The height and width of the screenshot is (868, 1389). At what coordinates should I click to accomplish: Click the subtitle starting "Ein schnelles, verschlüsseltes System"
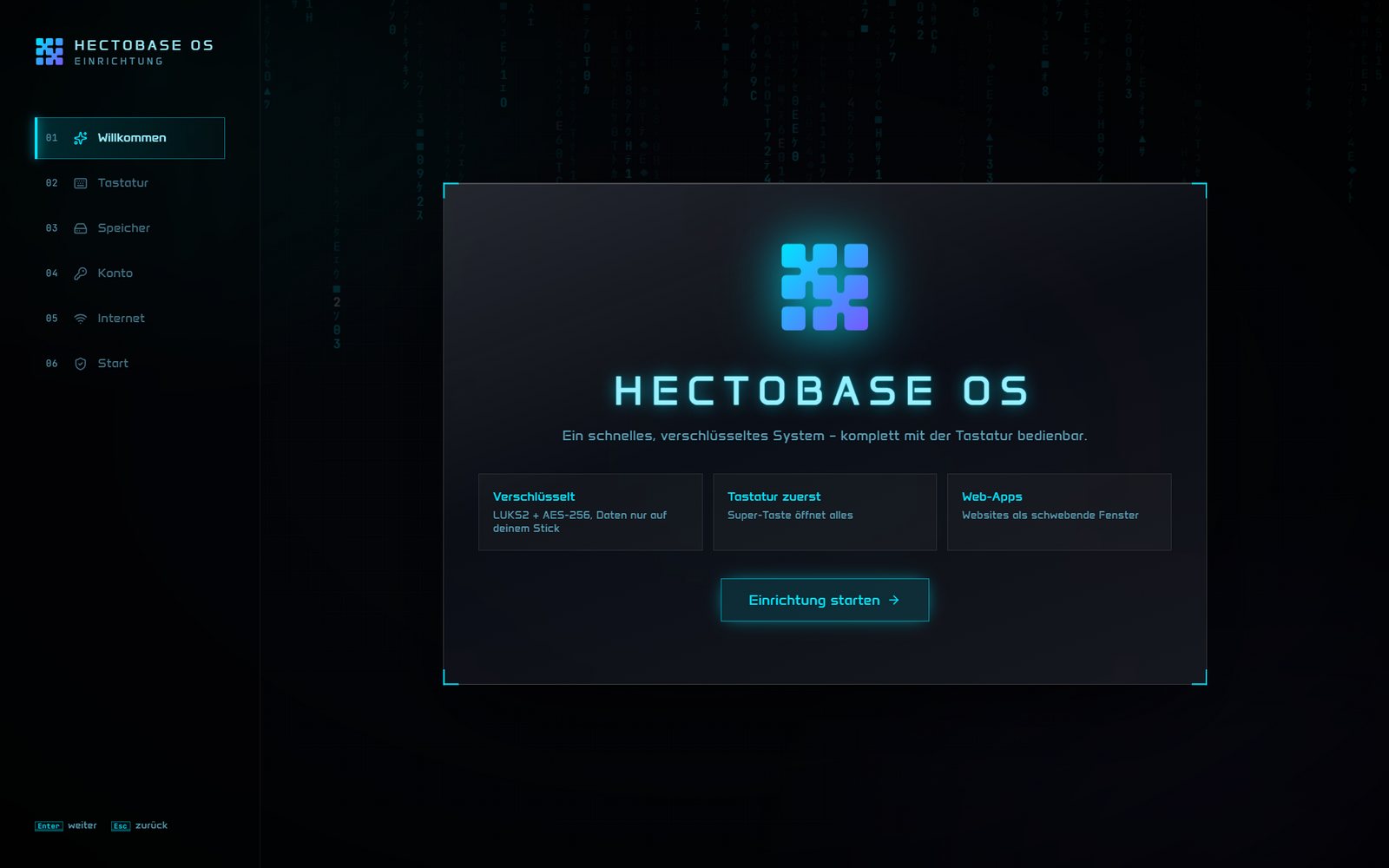click(825, 436)
